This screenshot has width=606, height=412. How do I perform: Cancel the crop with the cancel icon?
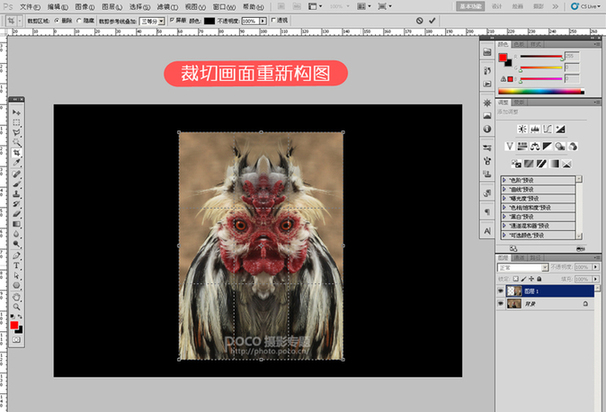pos(418,20)
